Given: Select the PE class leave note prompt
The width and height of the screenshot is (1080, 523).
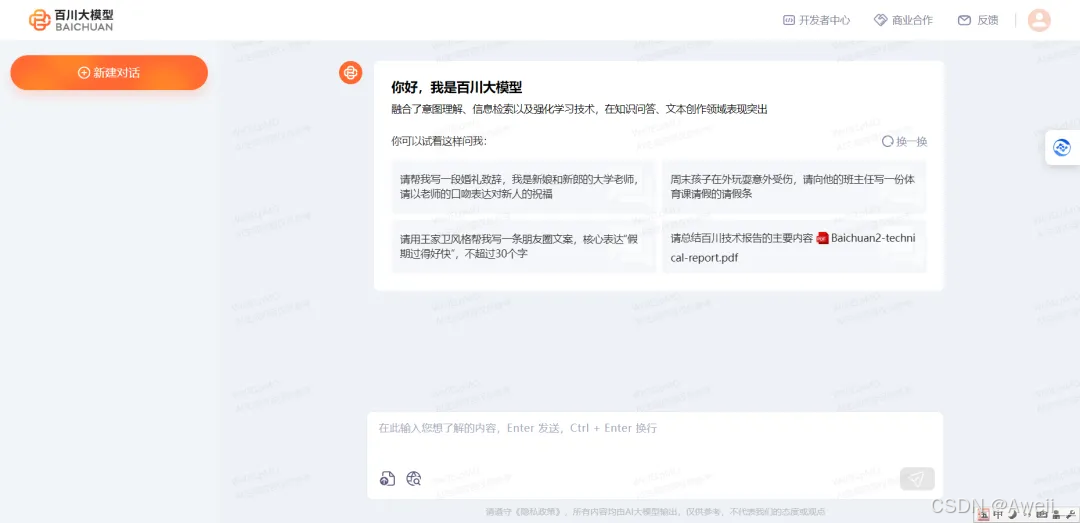Looking at the screenshot, I should click(x=793, y=187).
